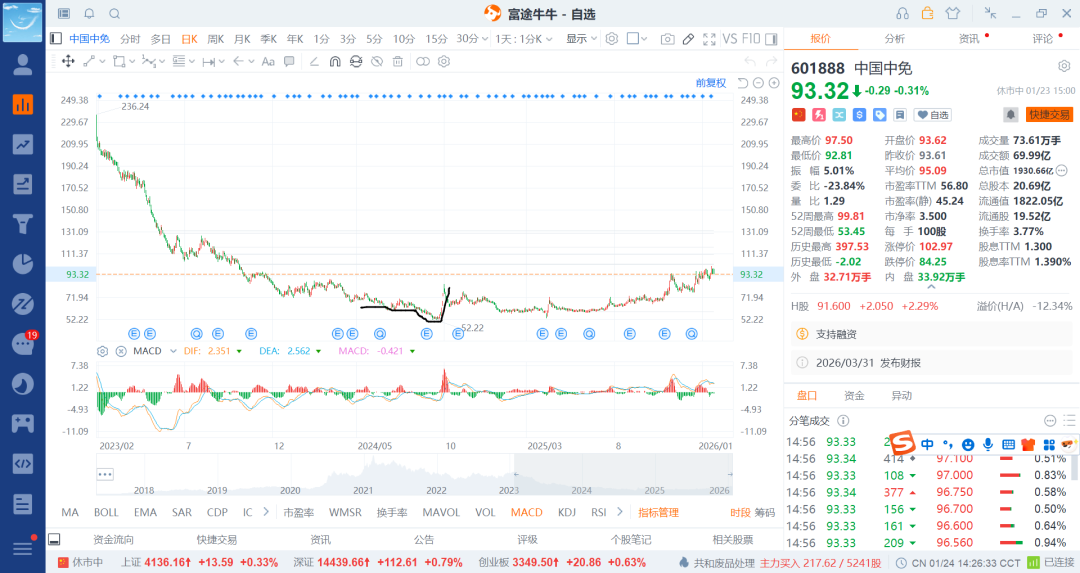Open the notification bell in title bar
Screen dimensions: 1080x573
(90, 14)
